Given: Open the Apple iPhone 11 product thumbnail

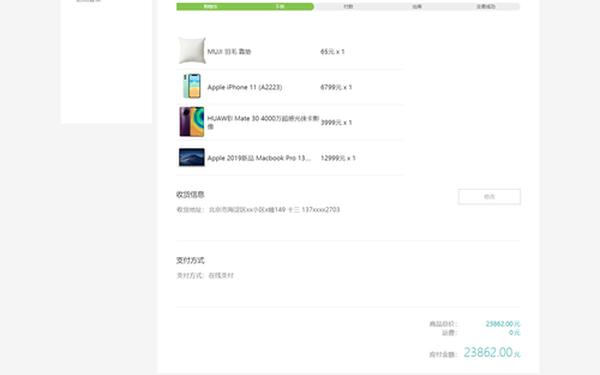Looking at the screenshot, I should pos(192,86).
